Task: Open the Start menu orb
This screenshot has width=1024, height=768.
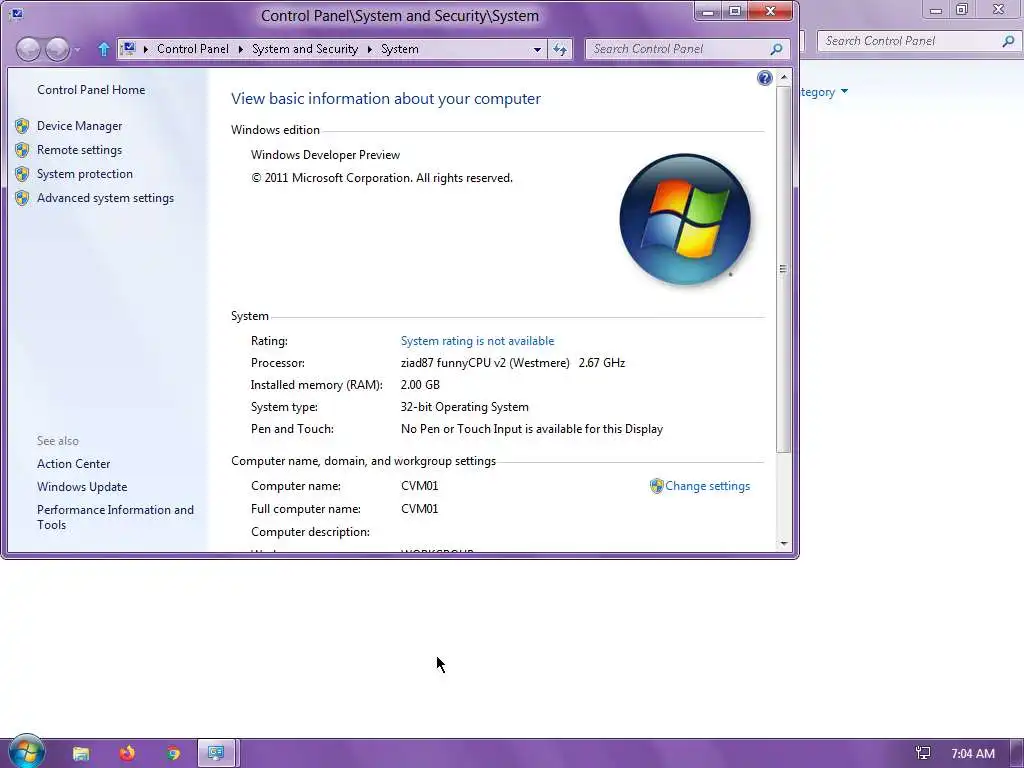Action: click(26, 752)
